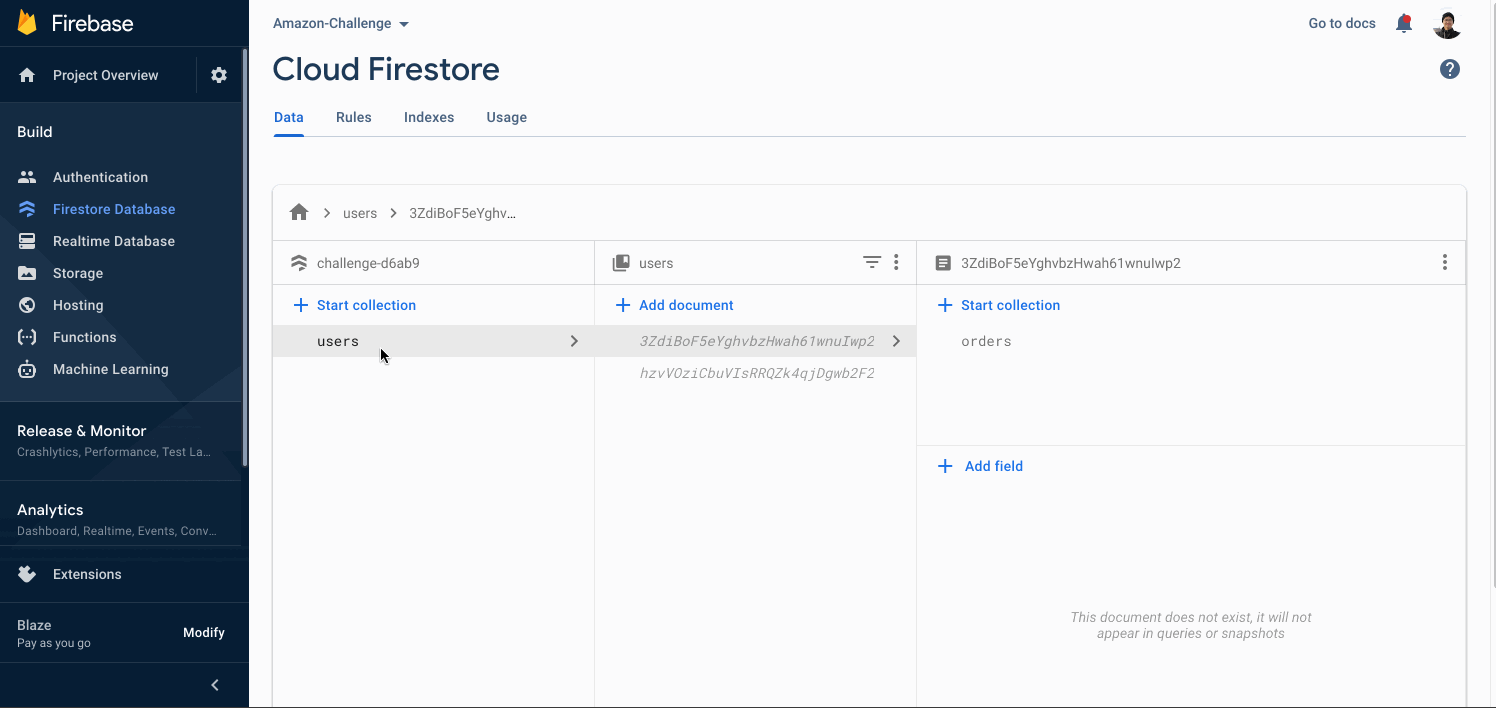The image size is (1496, 708).
Task: Click the Functions brackets icon
Action: pos(27,337)
